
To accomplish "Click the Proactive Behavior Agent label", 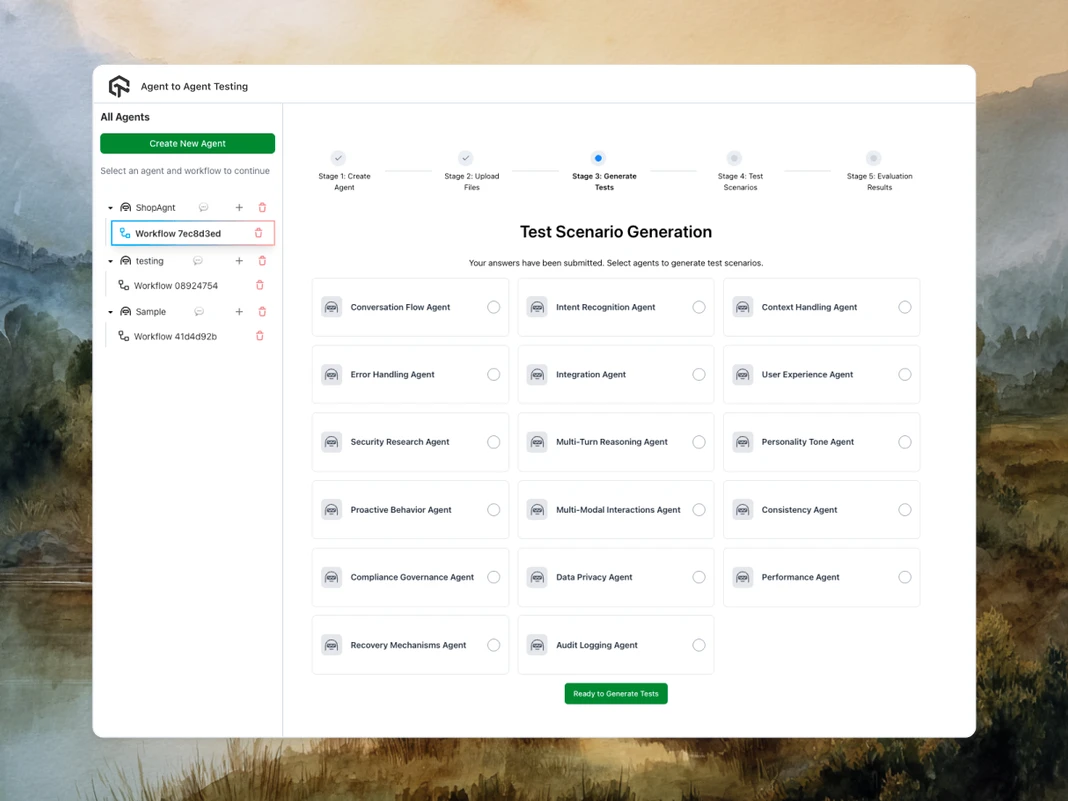I will click(x=400, y=509).
